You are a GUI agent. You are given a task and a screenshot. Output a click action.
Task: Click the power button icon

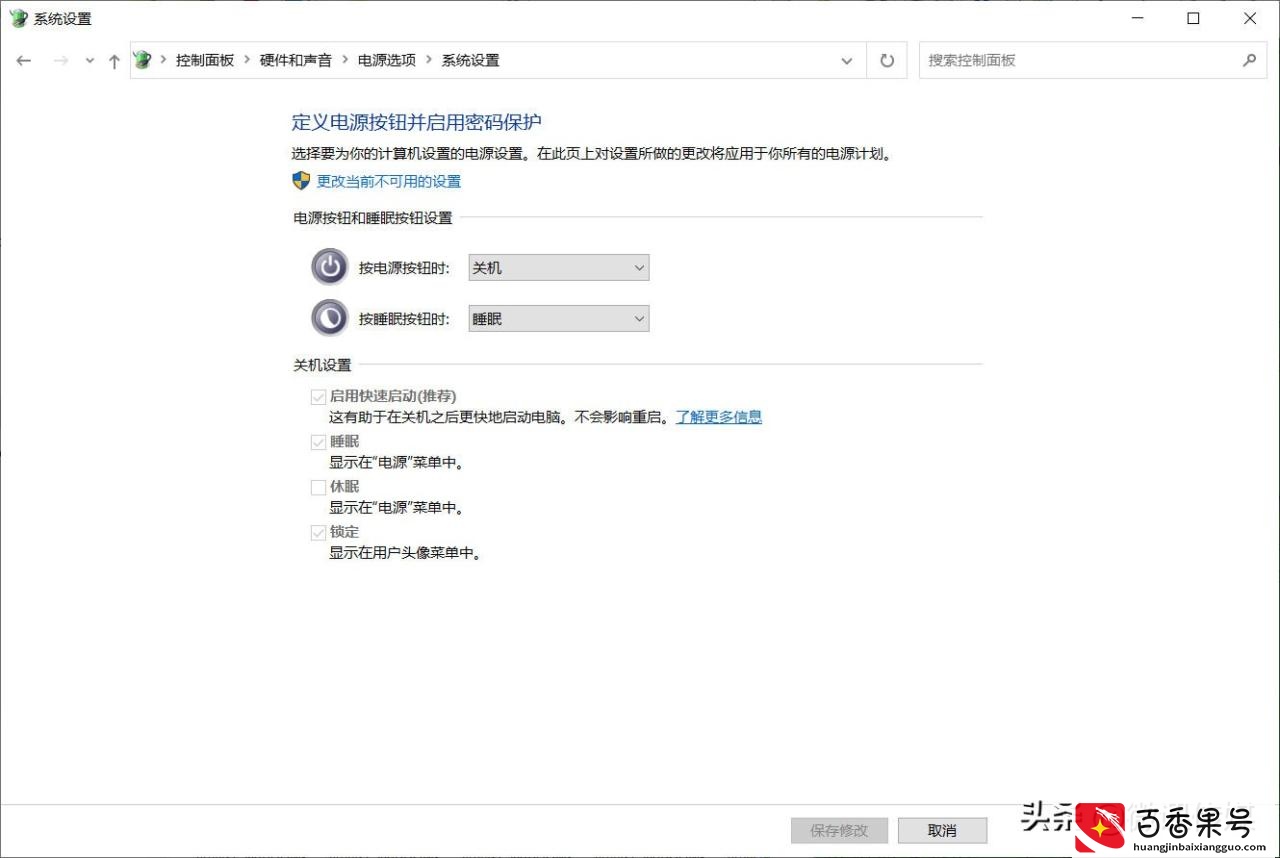(x=330, y=267)
